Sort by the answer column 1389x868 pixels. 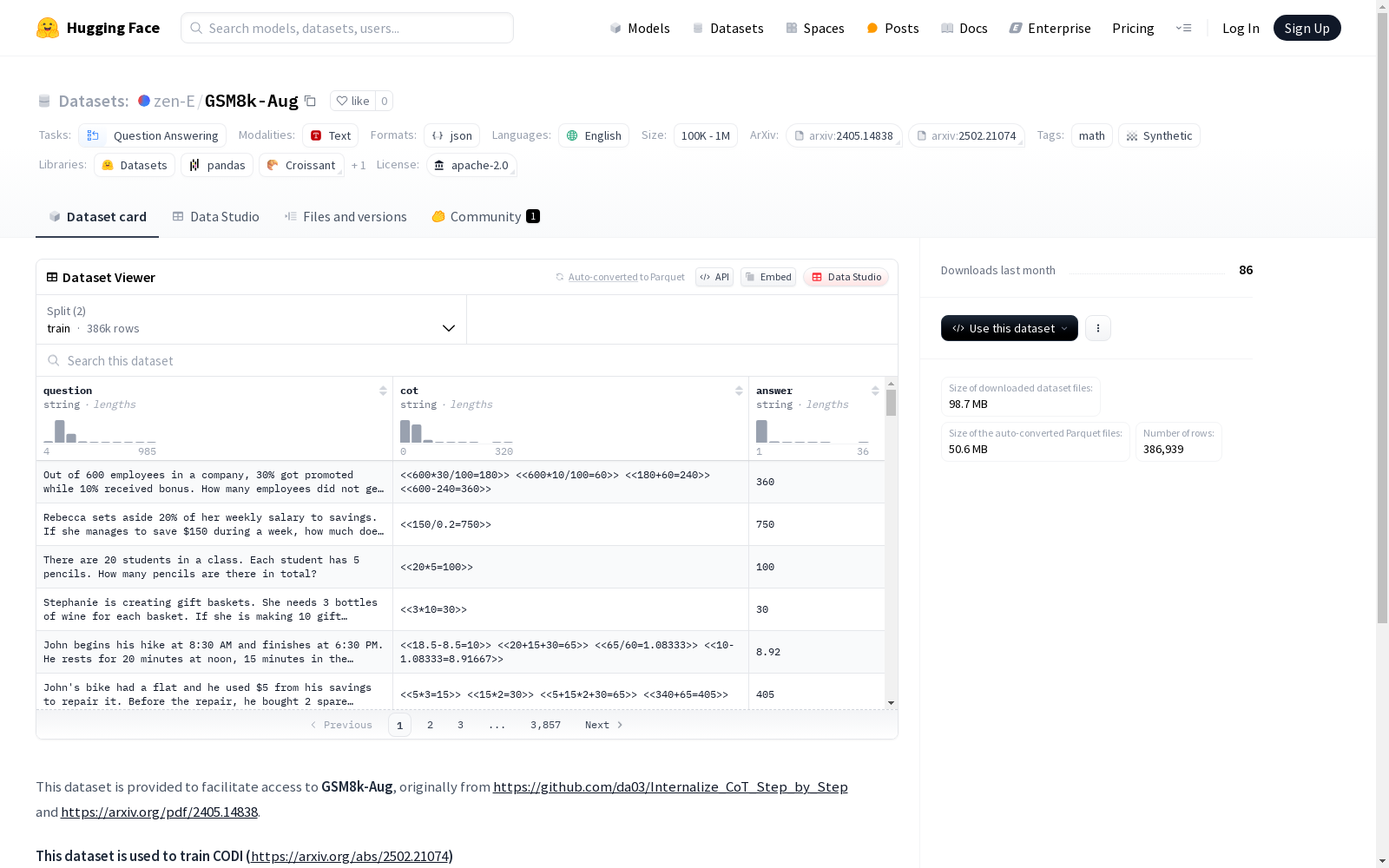pyautogui.click(x=875, y=391)
